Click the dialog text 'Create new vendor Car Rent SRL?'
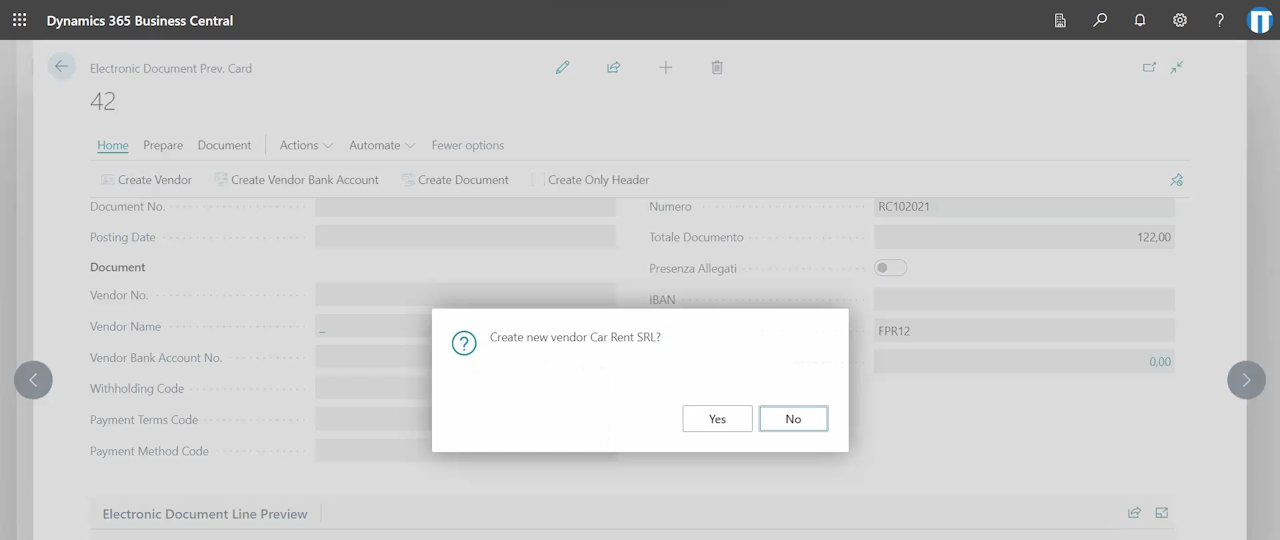 point(575,337)
